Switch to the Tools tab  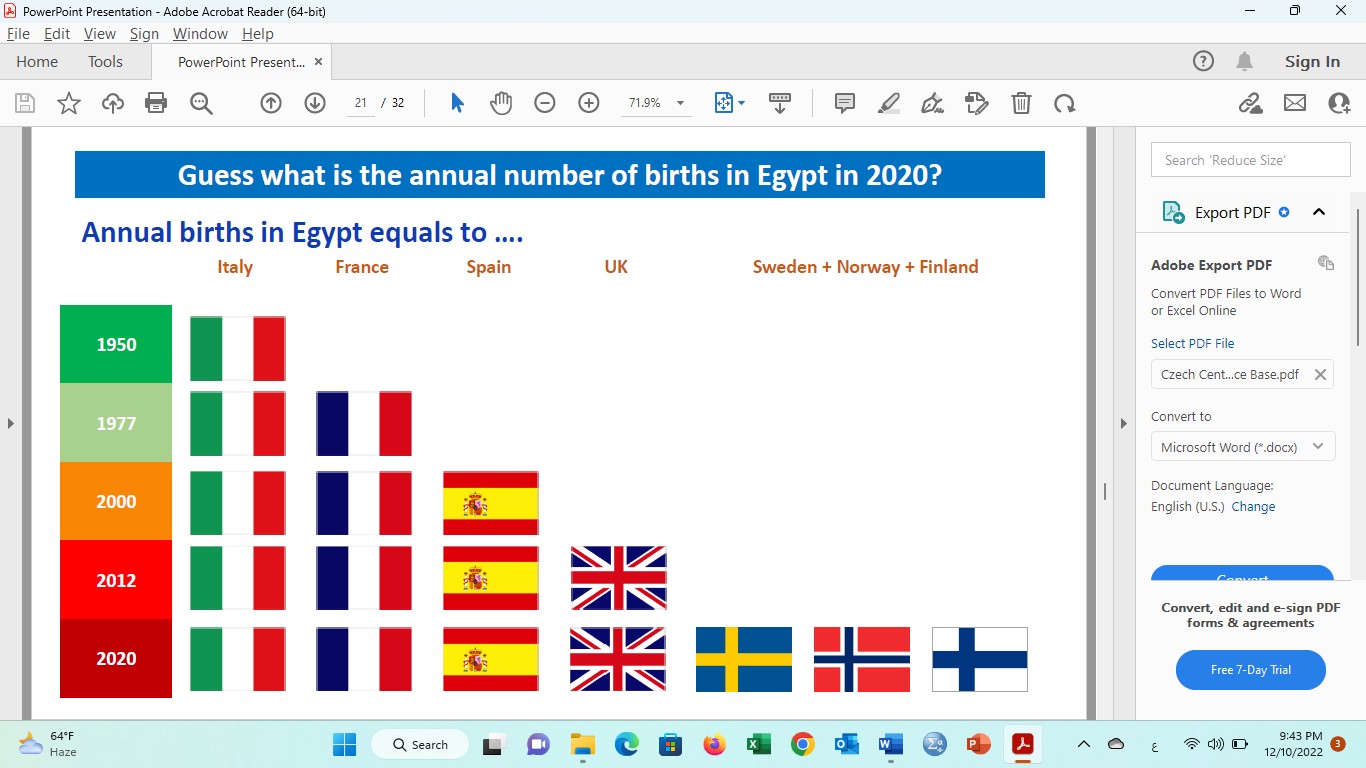click(105, 62)
